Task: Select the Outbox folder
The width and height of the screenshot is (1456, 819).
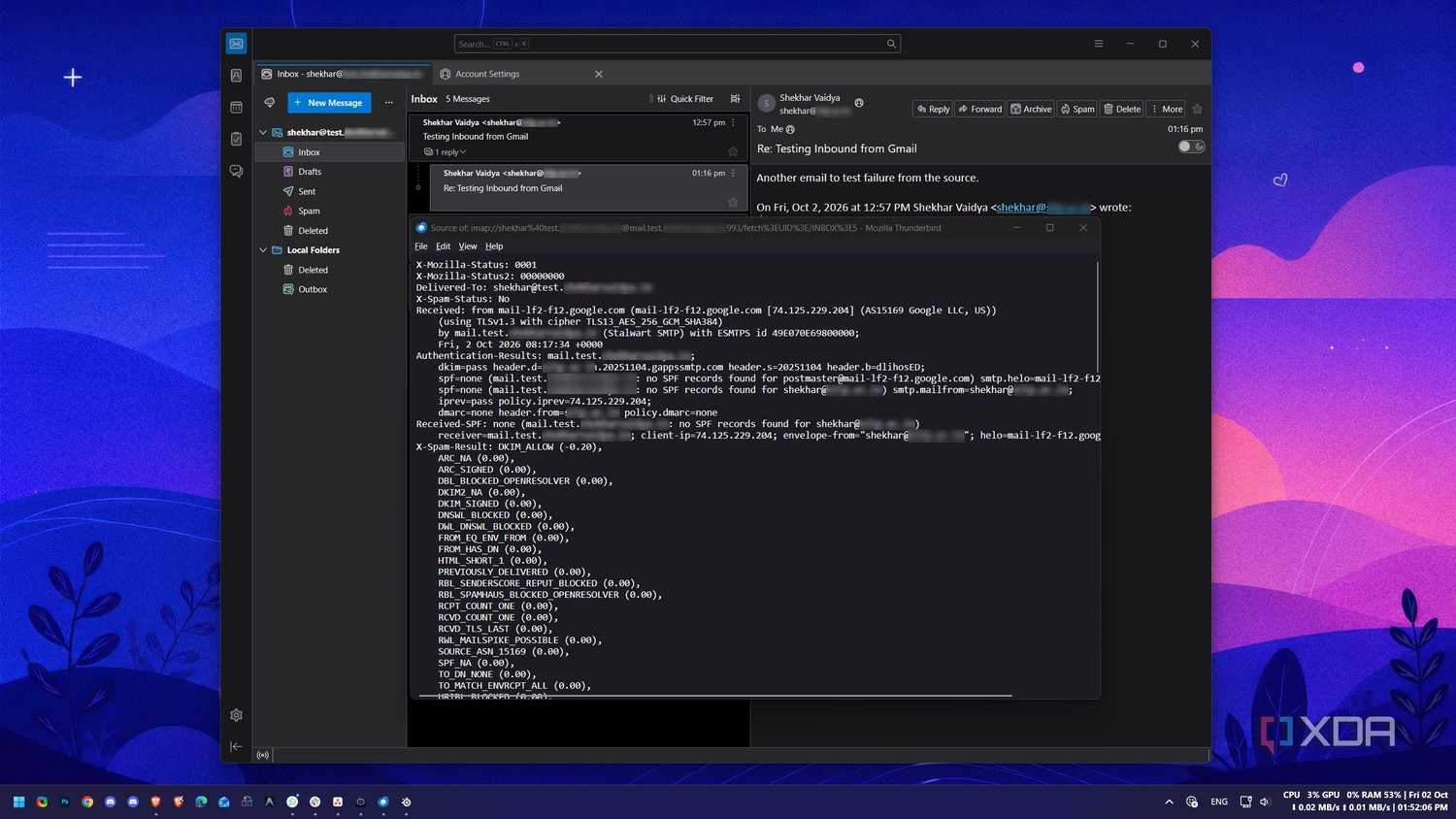Action: [x=329, y=289]
